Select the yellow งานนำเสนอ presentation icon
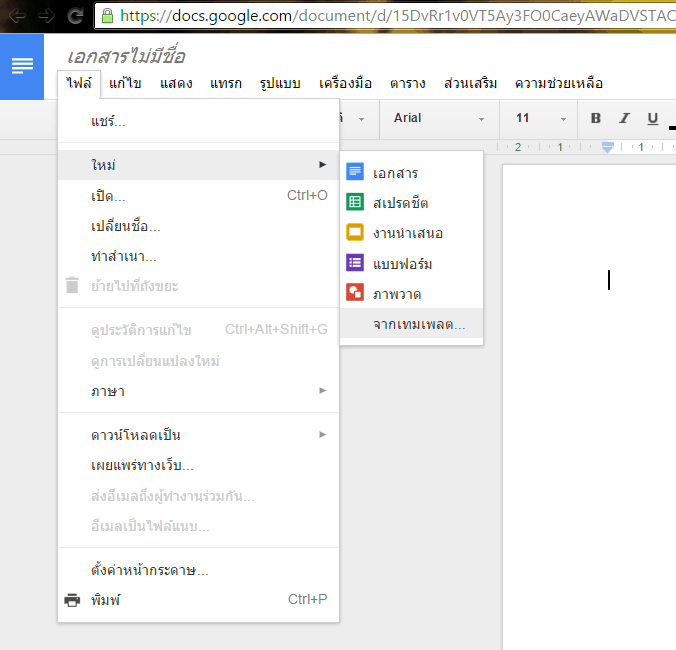The width and height of the screenshot is (676, 650). tap(355, 232)
